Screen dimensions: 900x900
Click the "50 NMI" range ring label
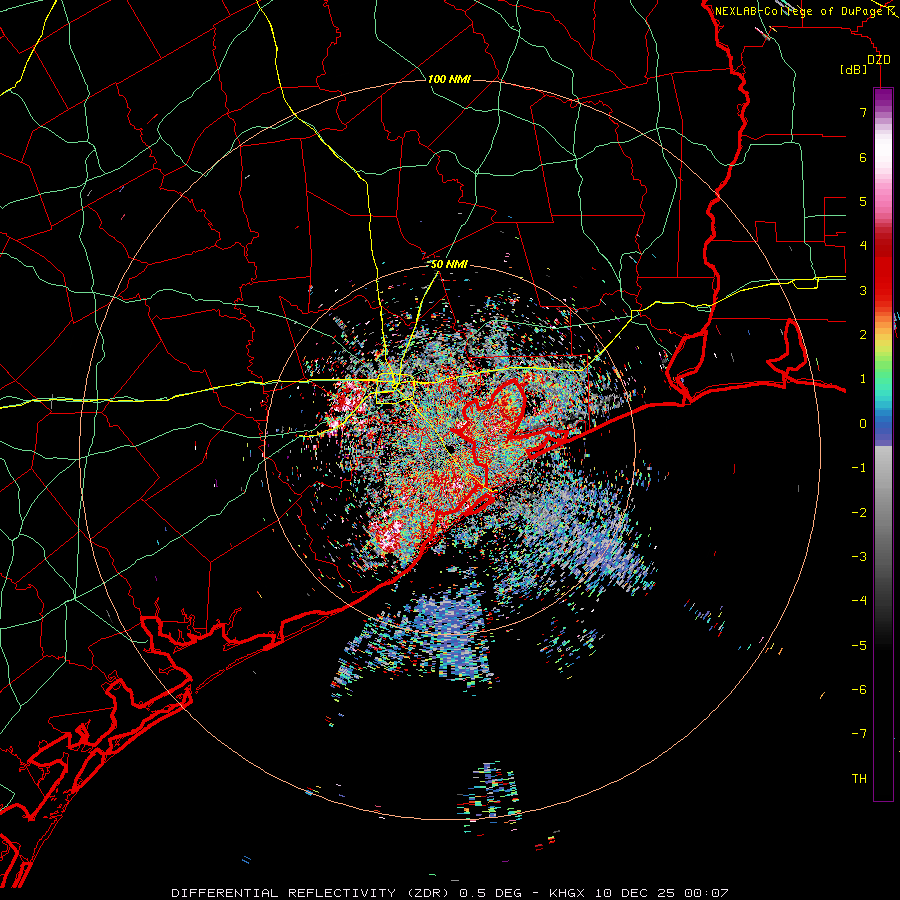click(x=449, y=265)
